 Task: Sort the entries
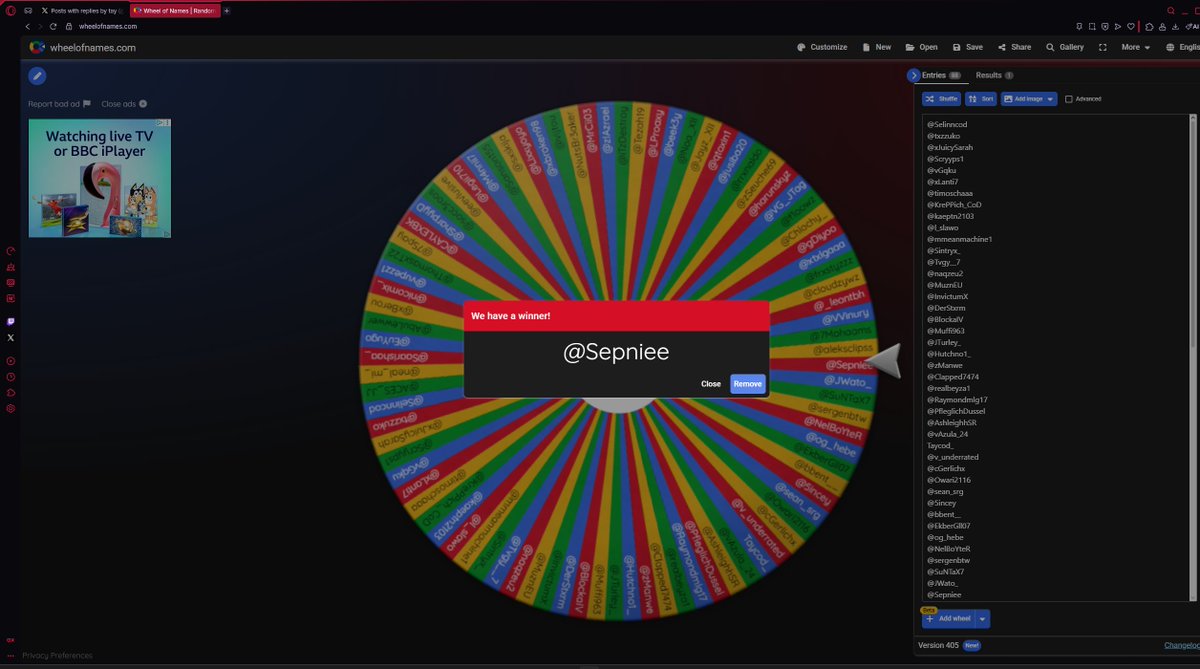coord(981,99)
